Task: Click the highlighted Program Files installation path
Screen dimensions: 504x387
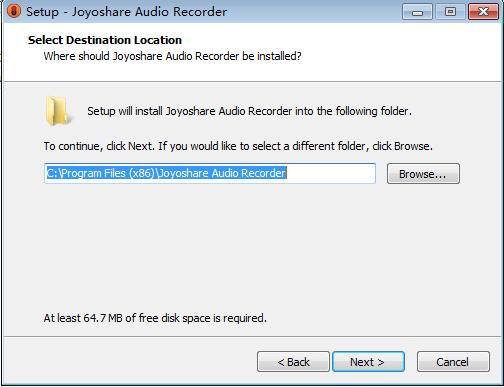Action: (166, 173)
